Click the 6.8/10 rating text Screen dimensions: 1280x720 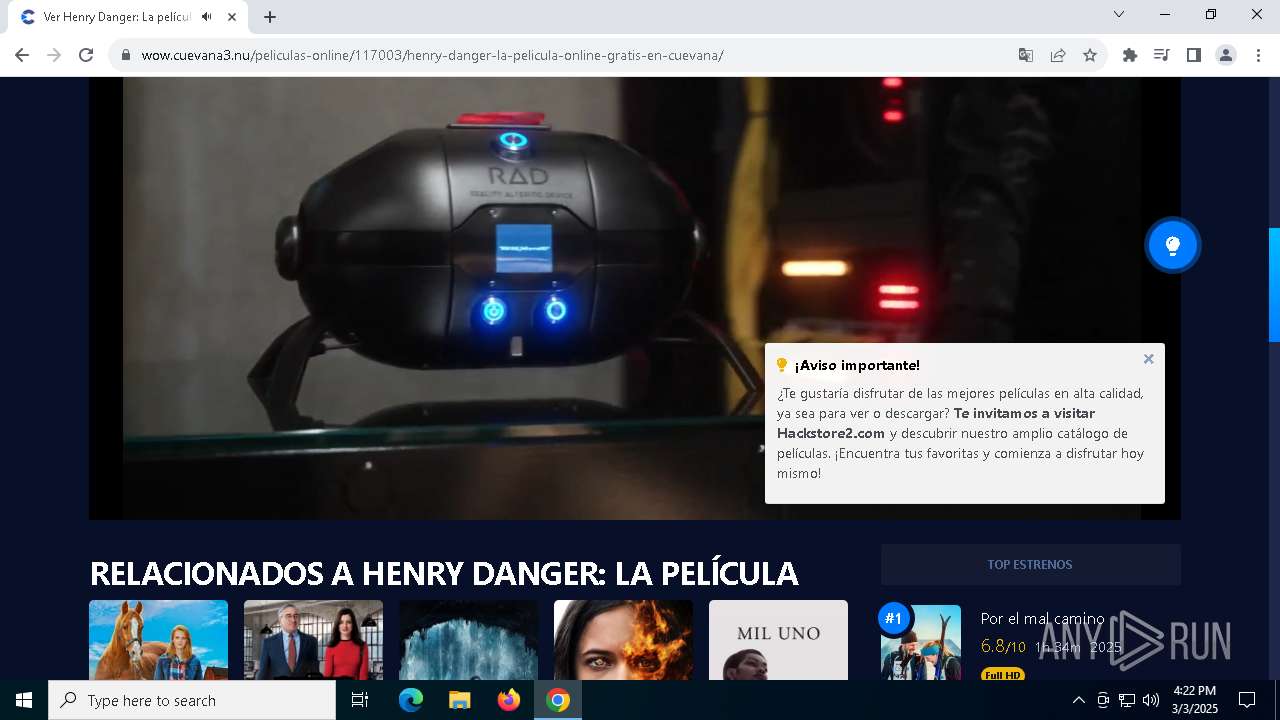pos(1003,646)
